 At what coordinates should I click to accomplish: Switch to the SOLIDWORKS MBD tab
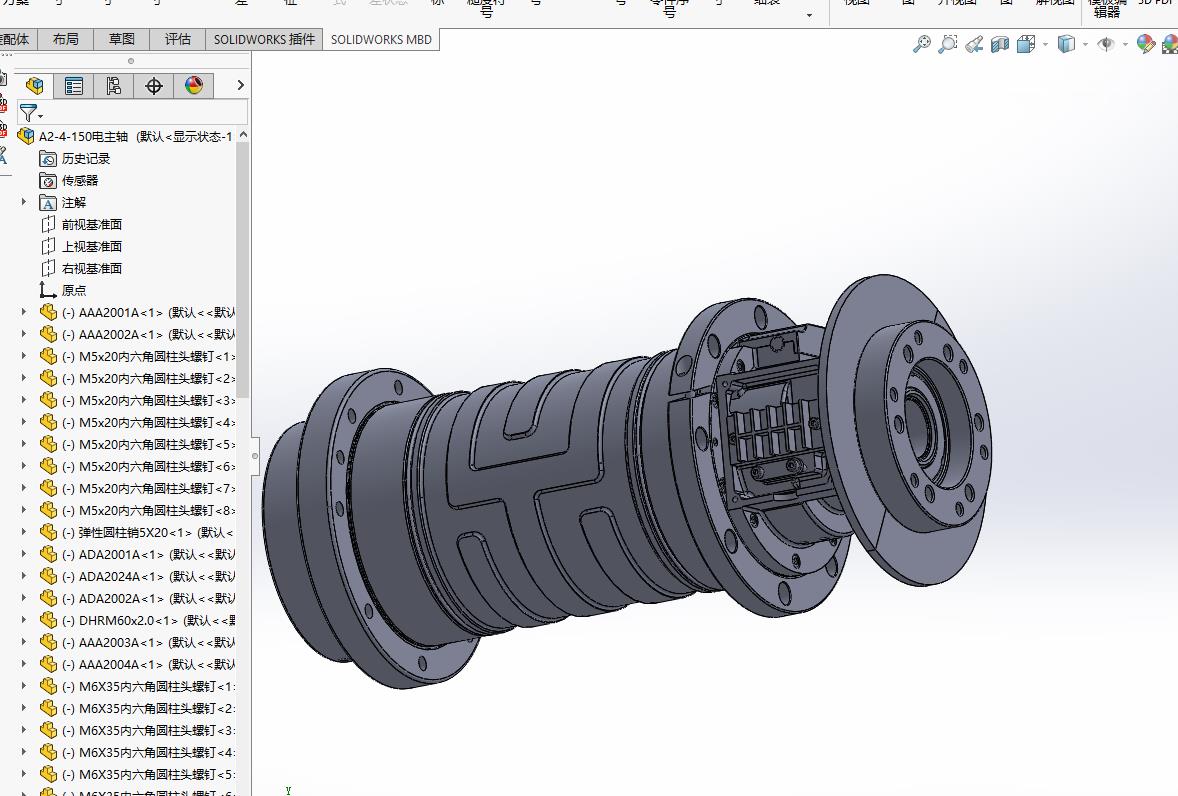click(x=381, y=39)
